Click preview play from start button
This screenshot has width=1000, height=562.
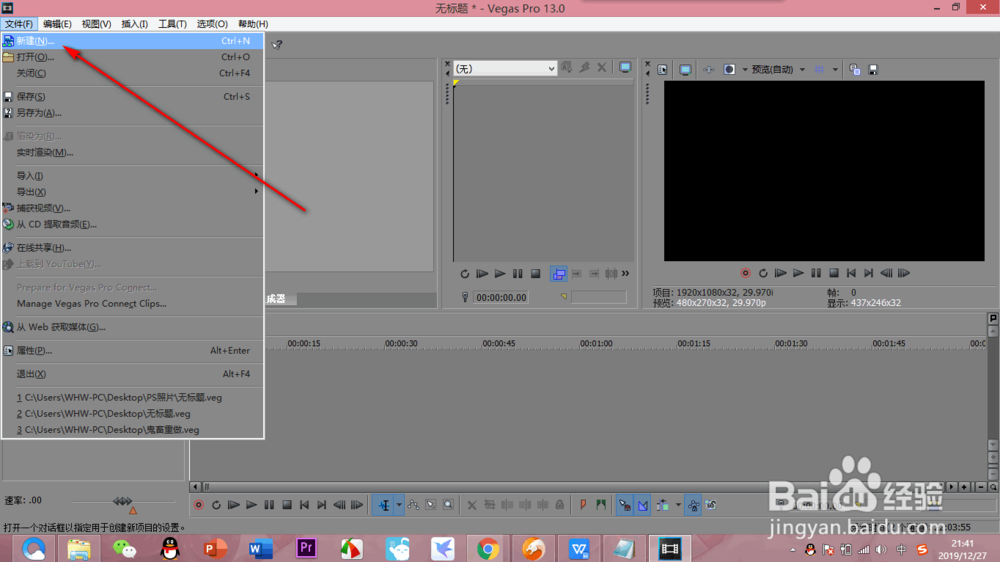click(780, 273)
